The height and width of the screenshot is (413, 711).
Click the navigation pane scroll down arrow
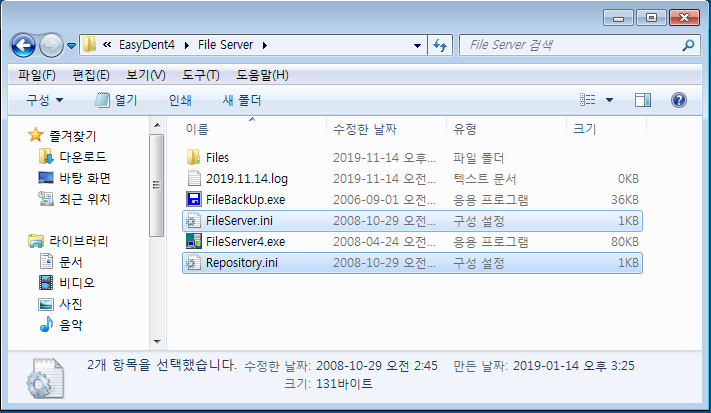pos(157,341)
